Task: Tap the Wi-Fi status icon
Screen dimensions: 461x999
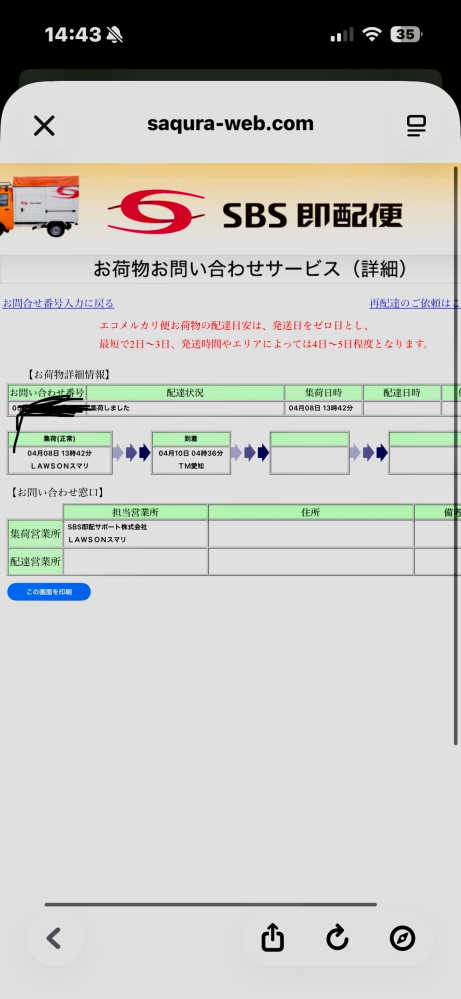Action: [x=372, y=35]
